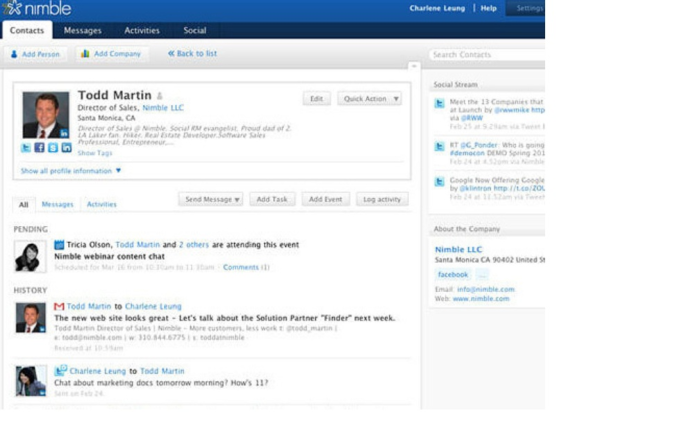Open @klintron link in social stream
700x438 pixels.
475,188
